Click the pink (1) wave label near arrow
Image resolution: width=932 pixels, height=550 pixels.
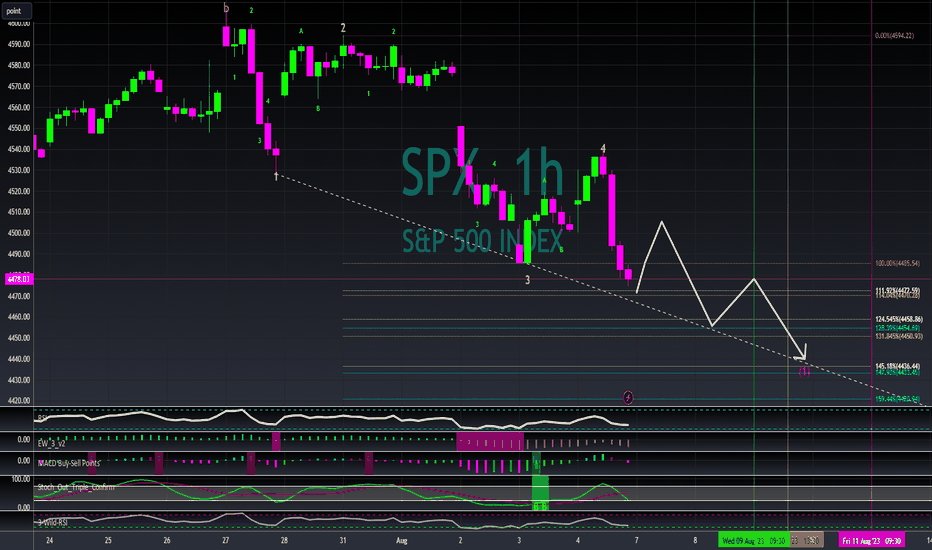tap(804, 372)
